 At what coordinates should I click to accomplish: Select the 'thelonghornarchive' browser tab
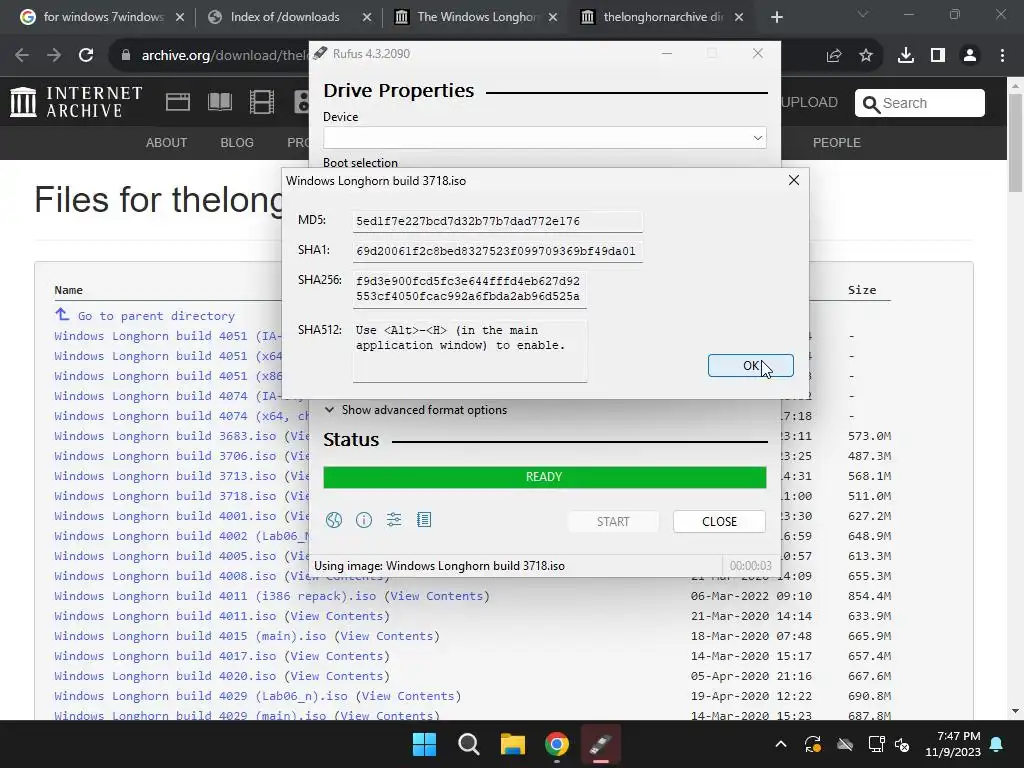point(663,17)
